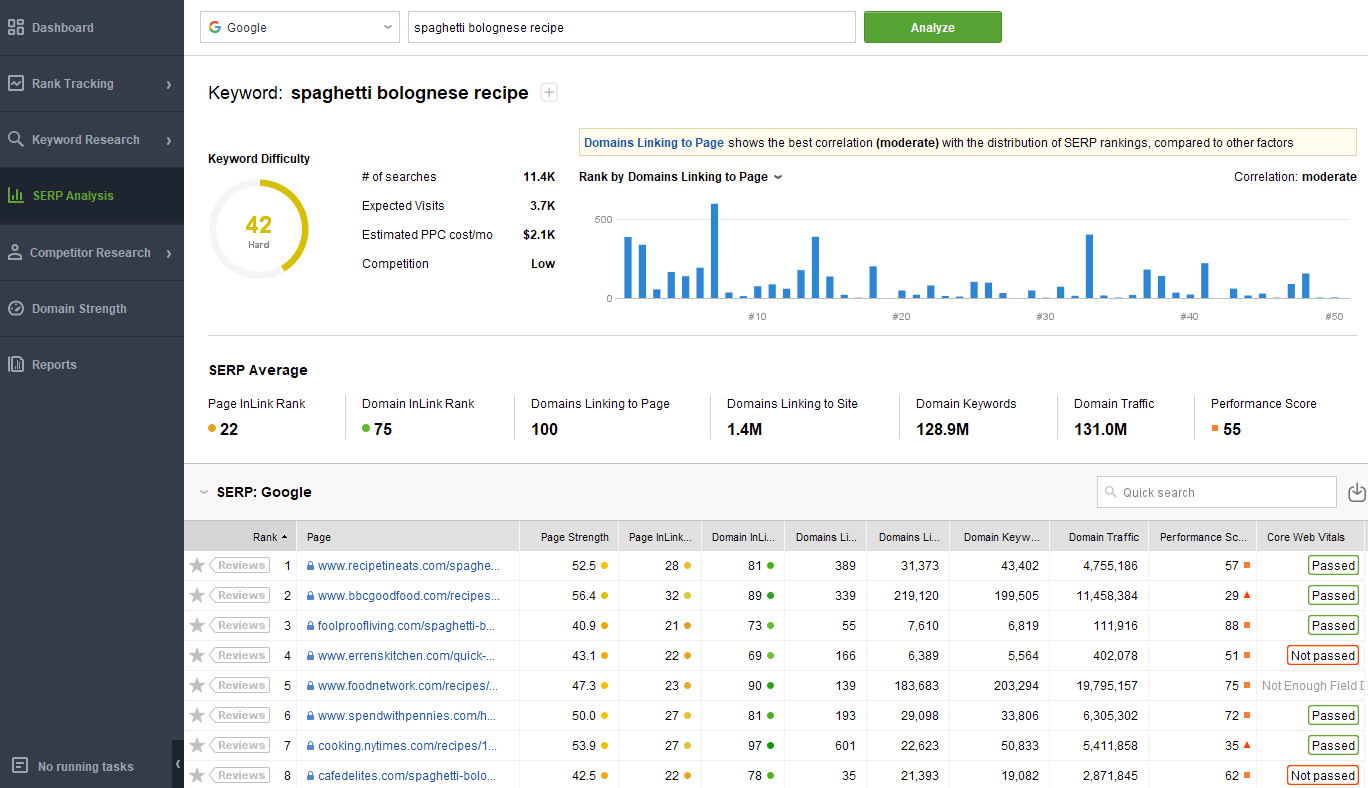
Task: Click the SERP Analysis bar chart icon
Action: coord(16,196)
